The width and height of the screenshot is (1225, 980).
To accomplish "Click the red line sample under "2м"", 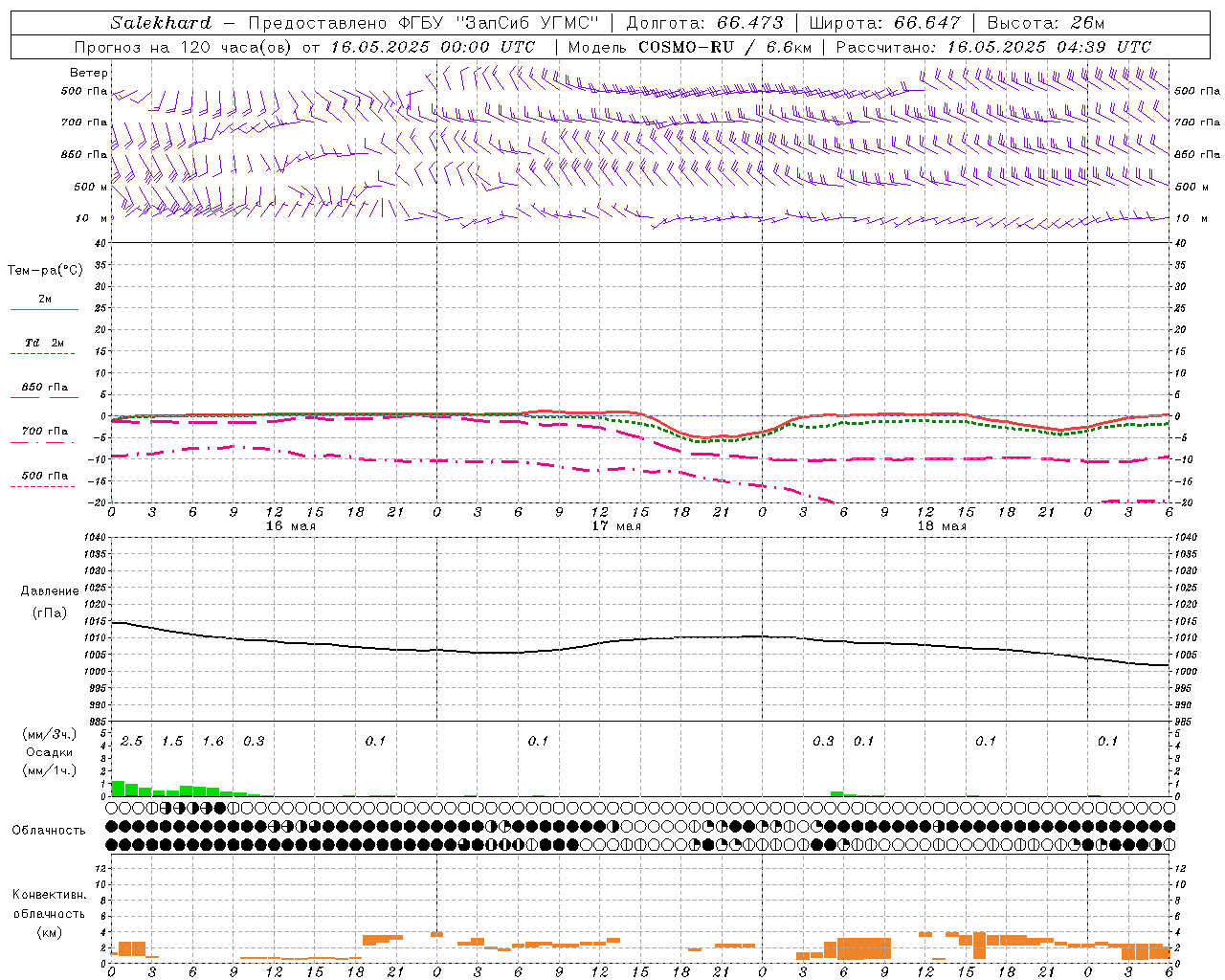I will click(44, 309).
